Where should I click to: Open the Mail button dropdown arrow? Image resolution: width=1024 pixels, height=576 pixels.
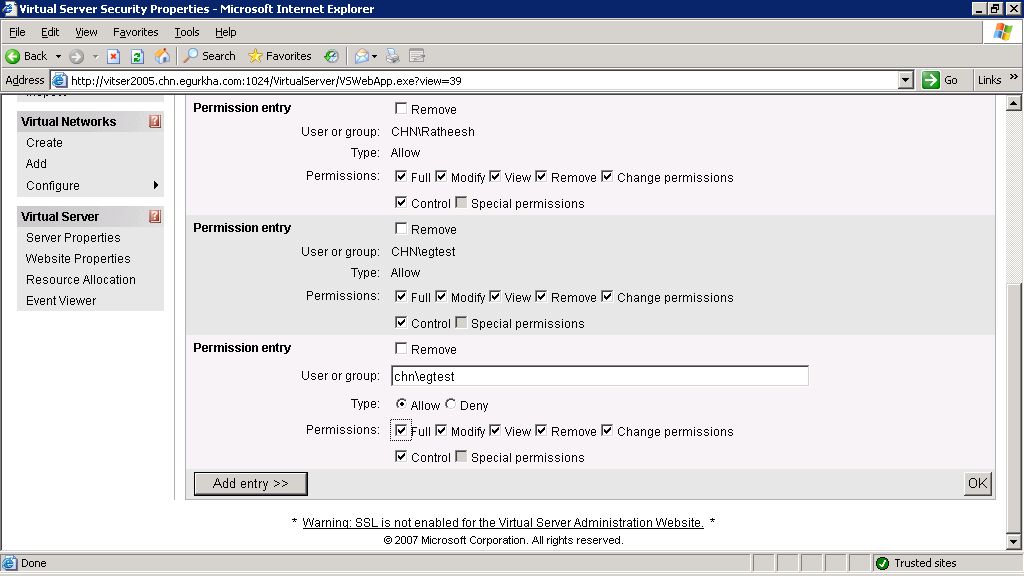tap(374, 56)
